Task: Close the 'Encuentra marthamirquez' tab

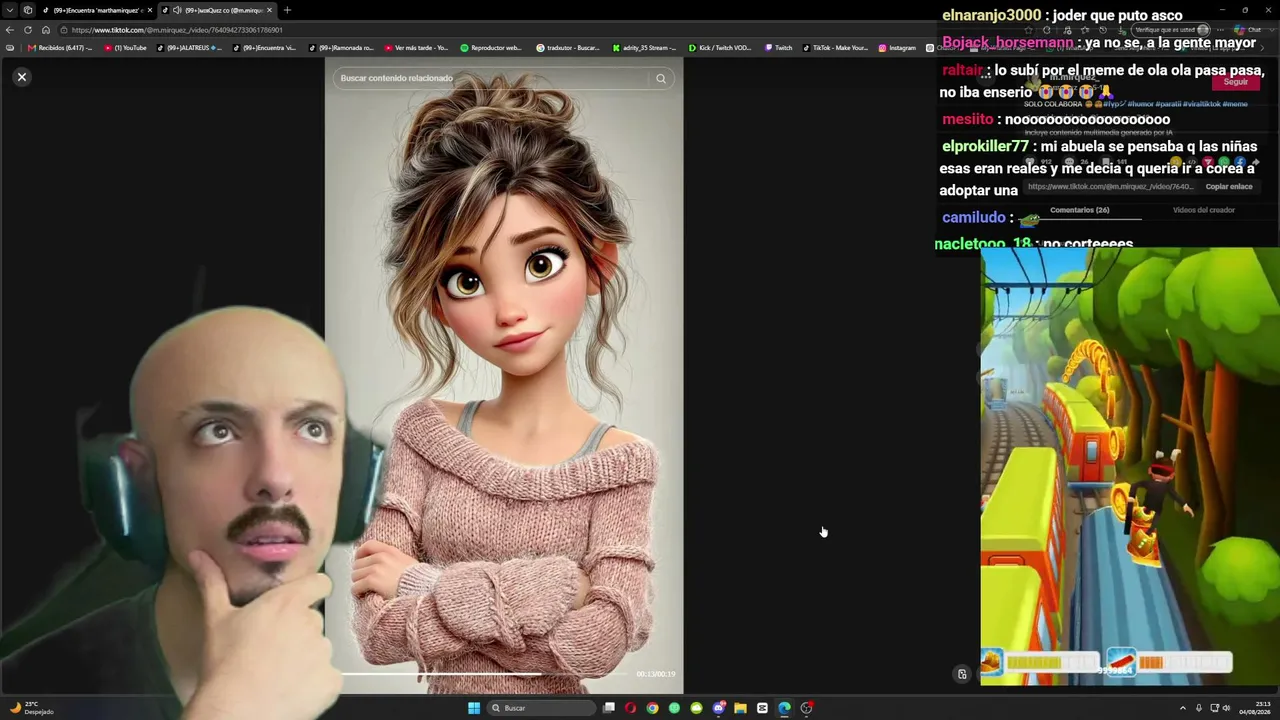Action: click(150, 10)
